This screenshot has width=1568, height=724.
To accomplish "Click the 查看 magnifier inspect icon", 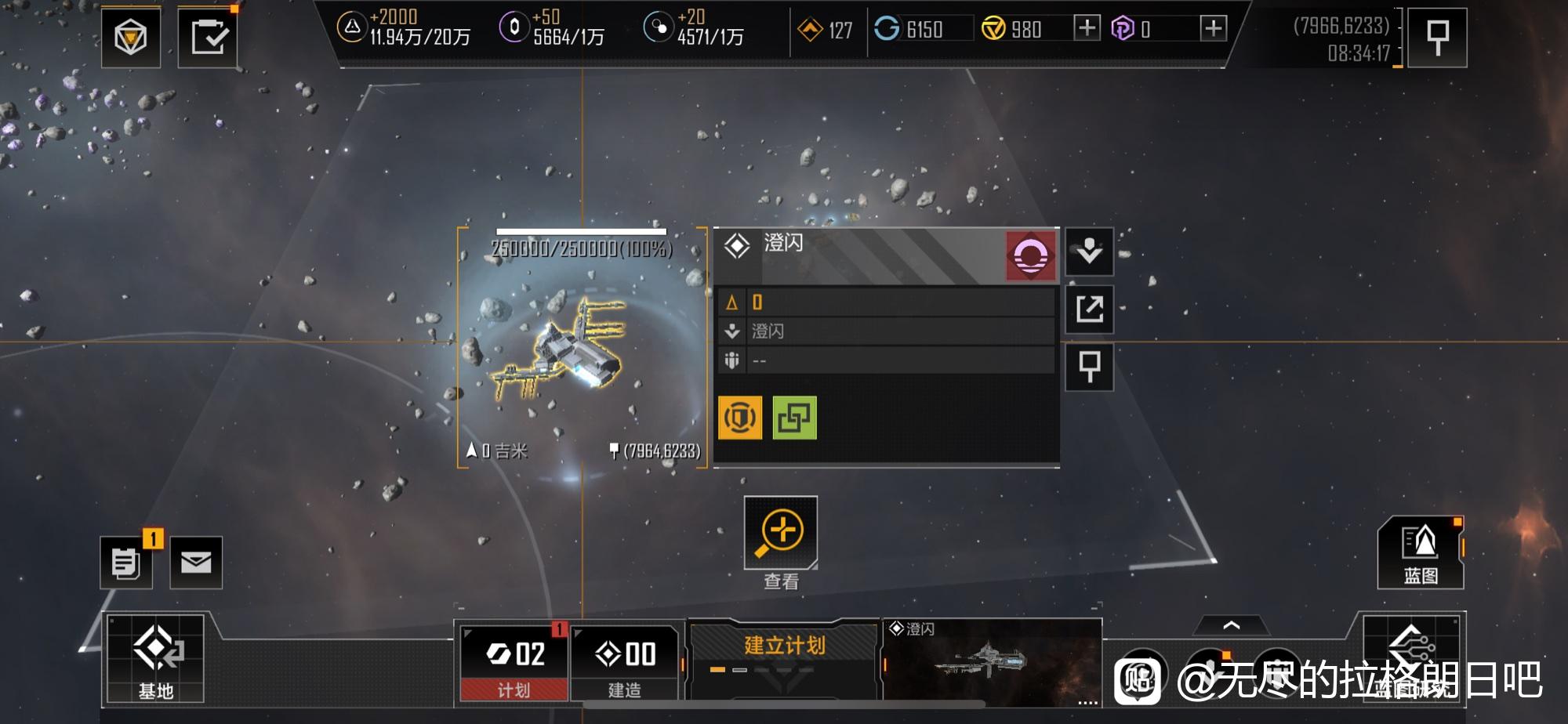I will (x=781, y=532).
